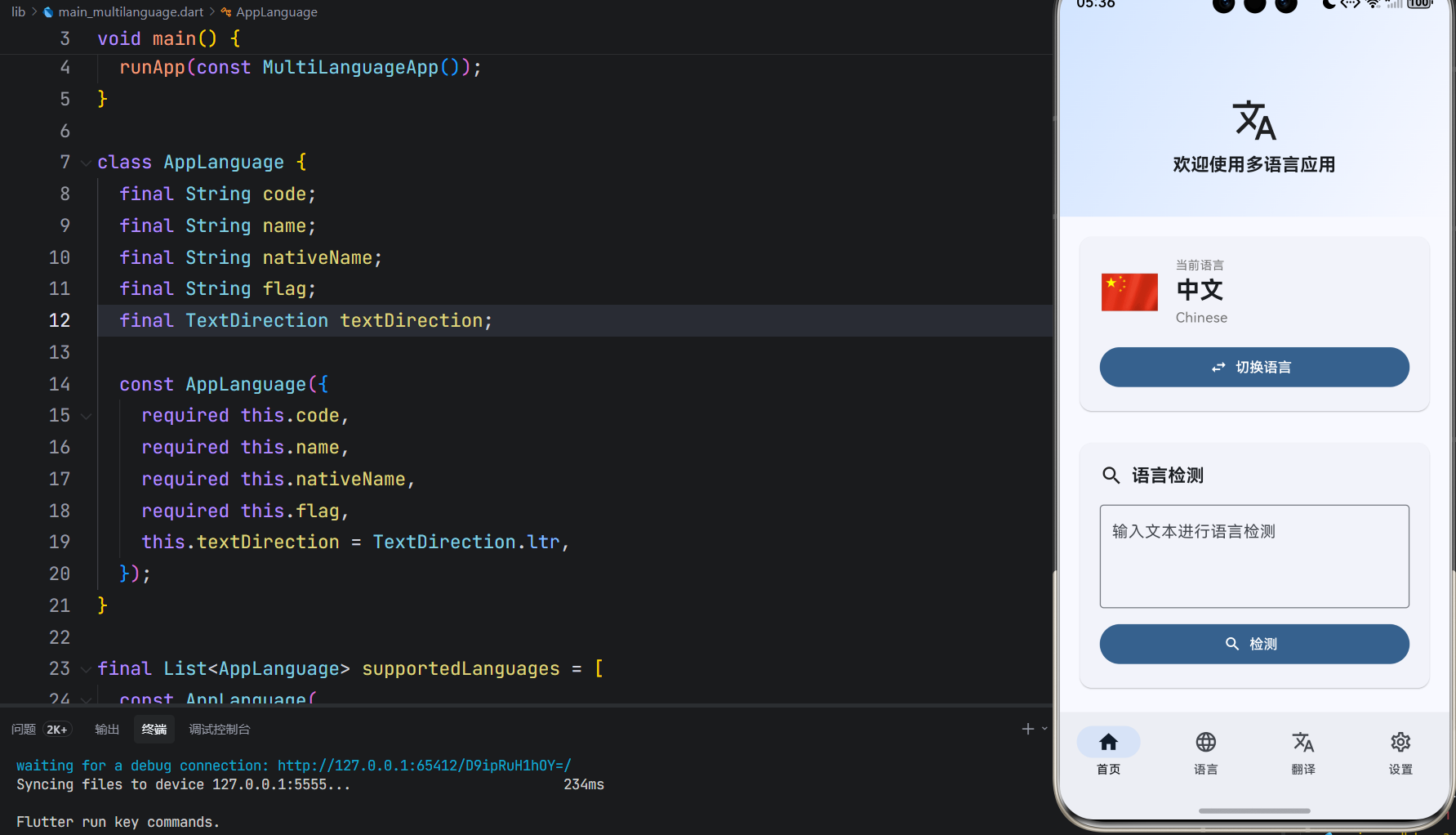This screenshot has width=1456, height=835.
Task: Click the plus icon to add a new terminal
Action: pos(1028,729)
